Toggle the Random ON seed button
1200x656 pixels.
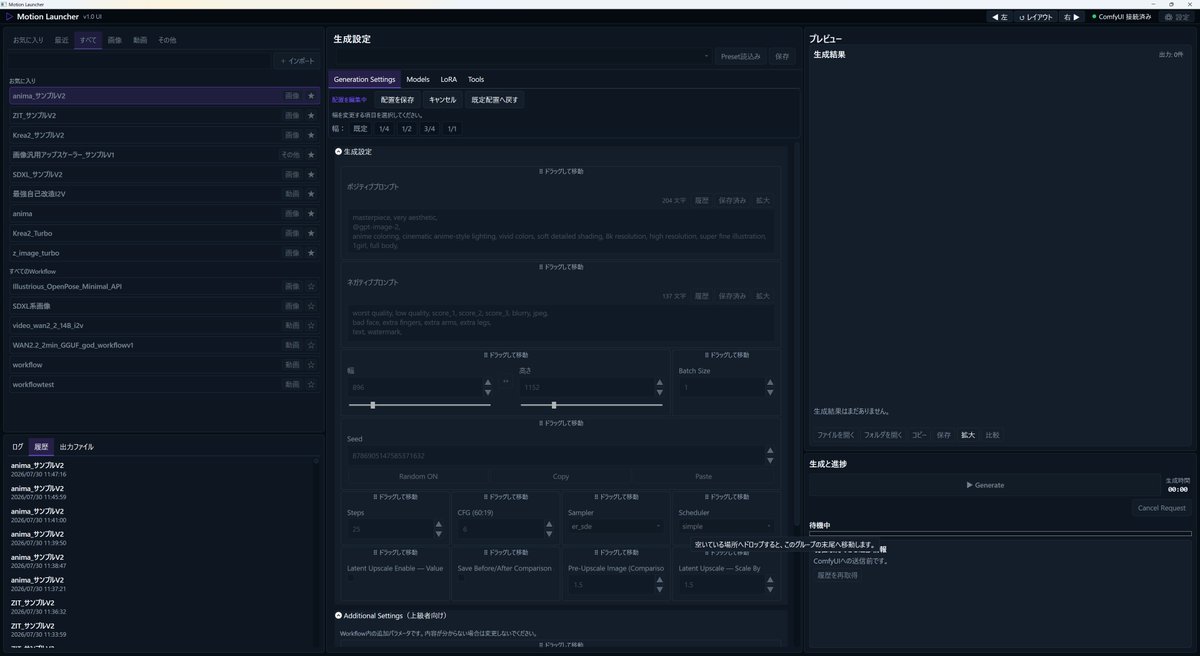click(418, 477)
